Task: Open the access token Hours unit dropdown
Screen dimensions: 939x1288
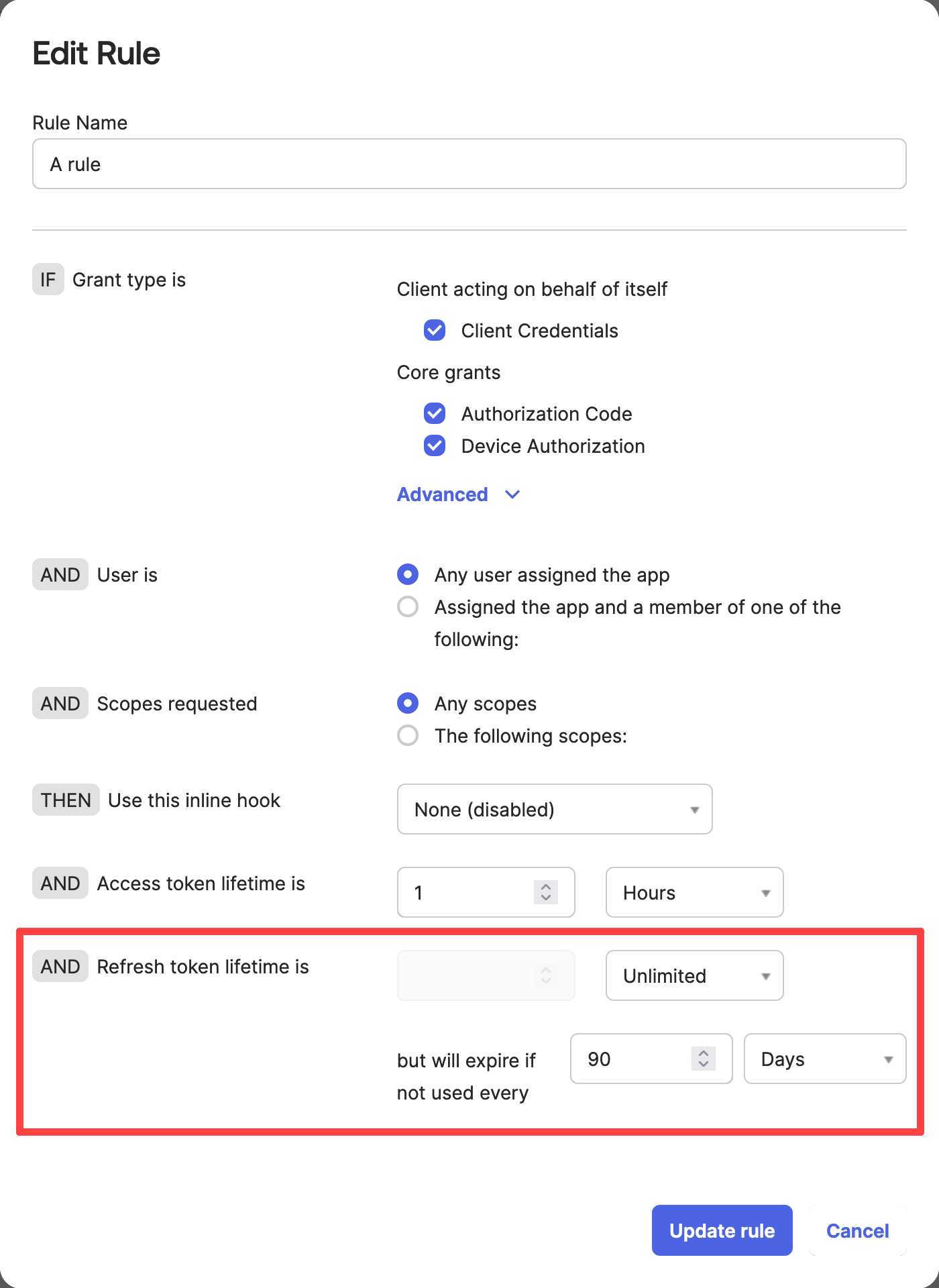Action: coord(694,892)
